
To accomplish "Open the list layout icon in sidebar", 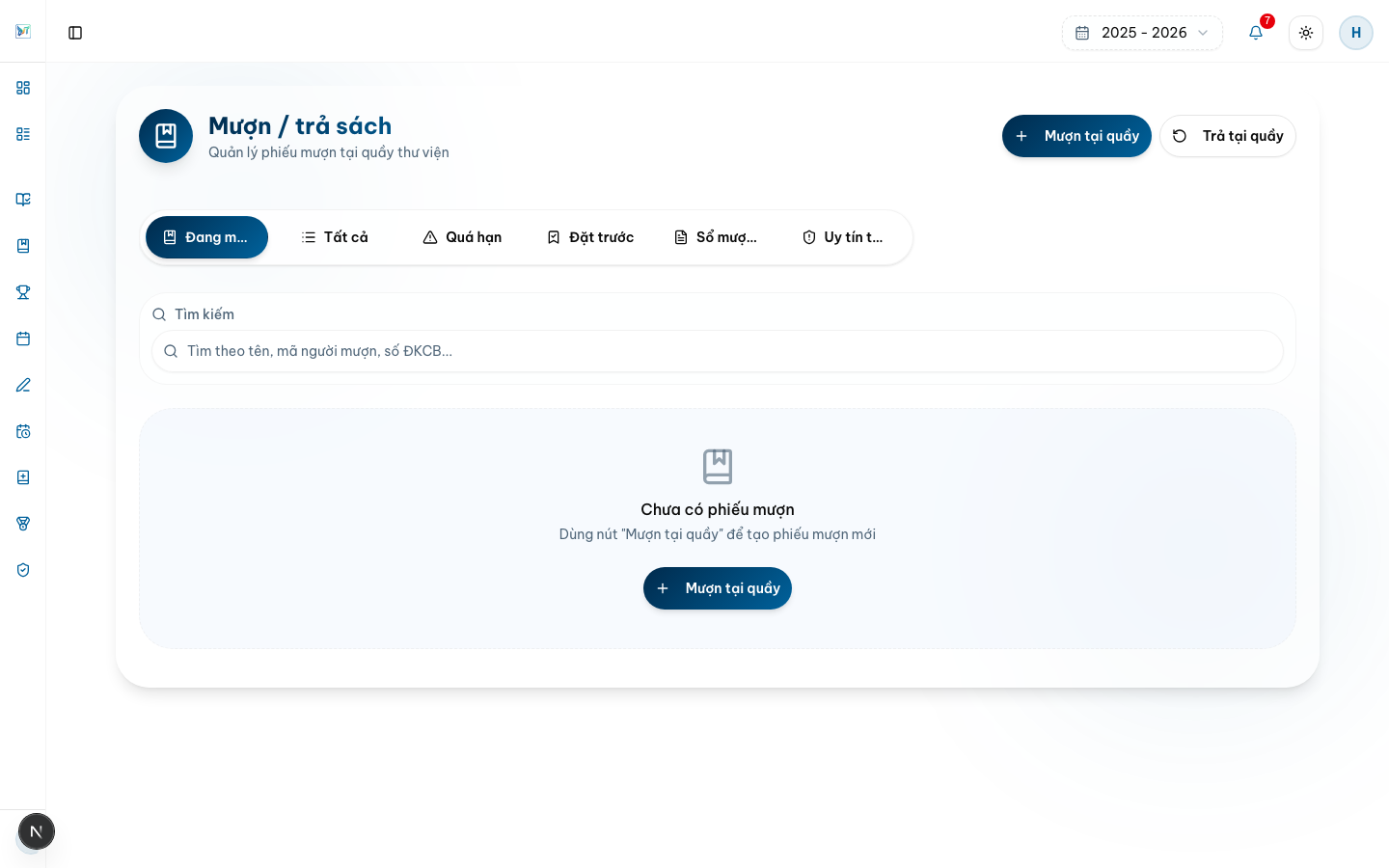I will pyautogui.click(x=23, y=134).
